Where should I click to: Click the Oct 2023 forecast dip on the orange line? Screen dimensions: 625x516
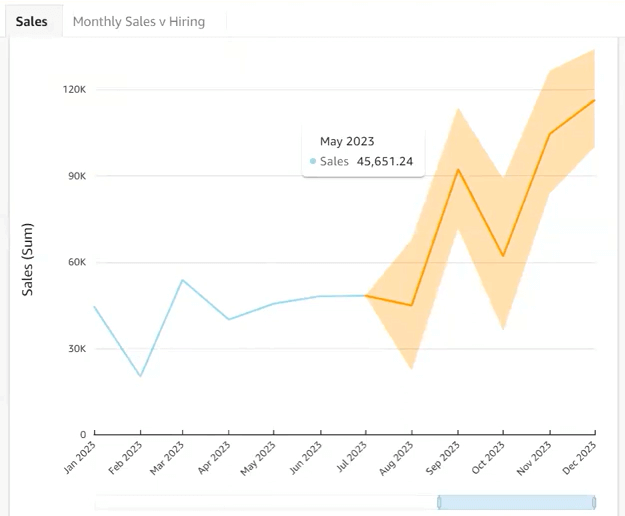[503, 255]
